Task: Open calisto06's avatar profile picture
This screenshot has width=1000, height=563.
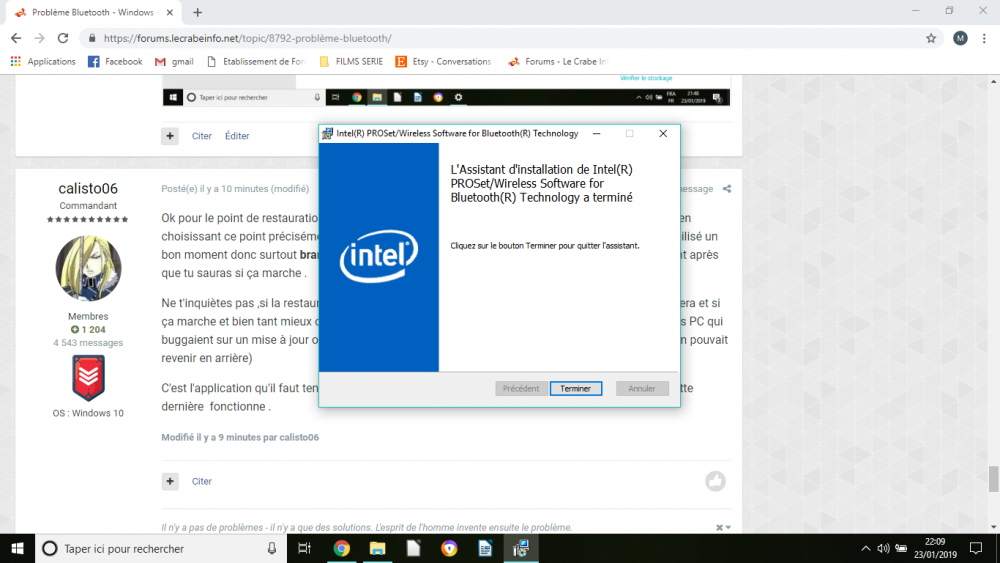Action: coord(88,268)
